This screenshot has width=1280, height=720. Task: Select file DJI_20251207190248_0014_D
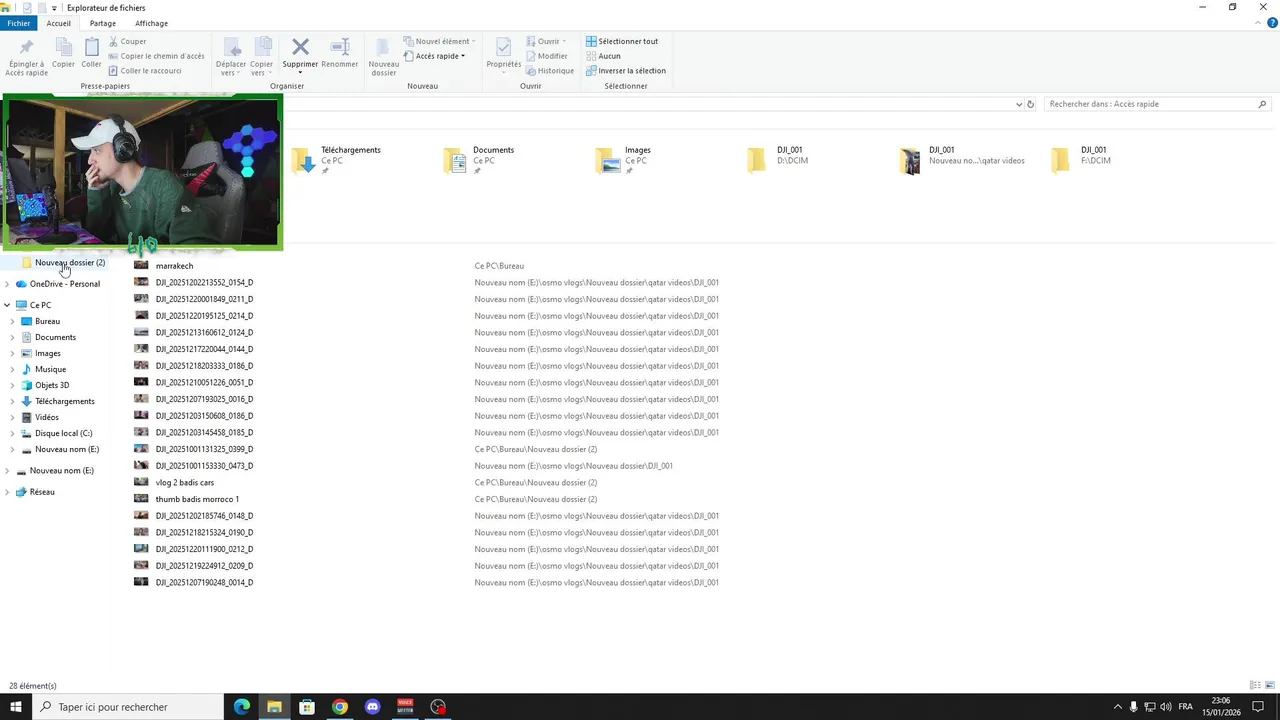click(204, 583)
